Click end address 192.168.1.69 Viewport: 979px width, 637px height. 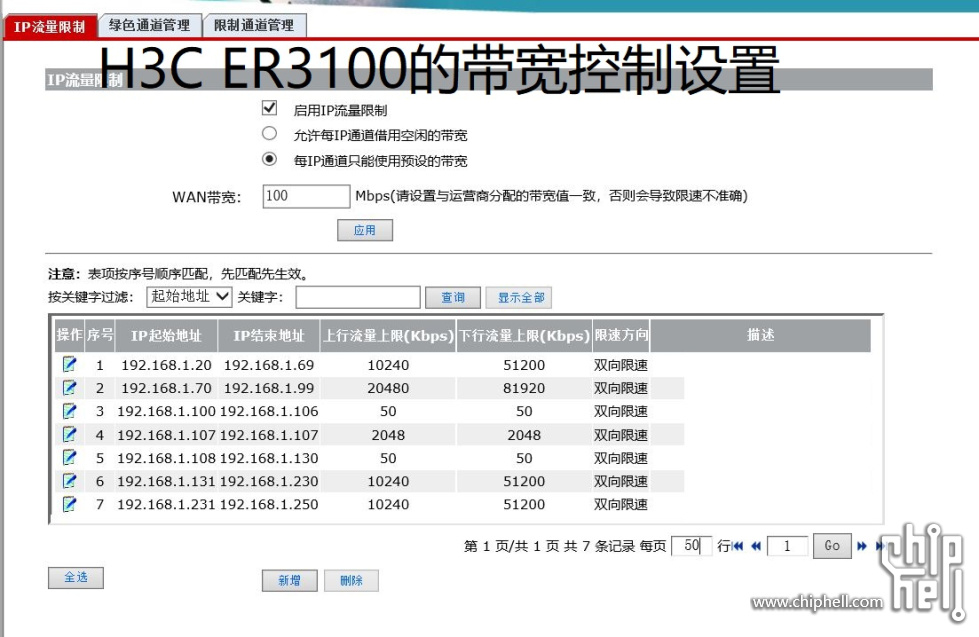(269, 365)
